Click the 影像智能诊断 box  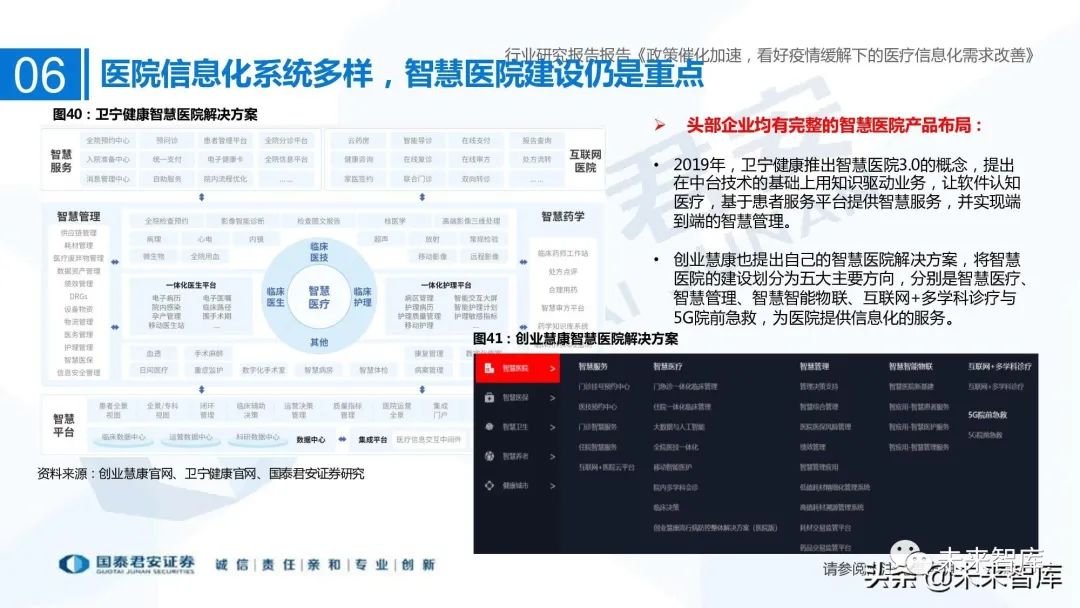(242, 221)
